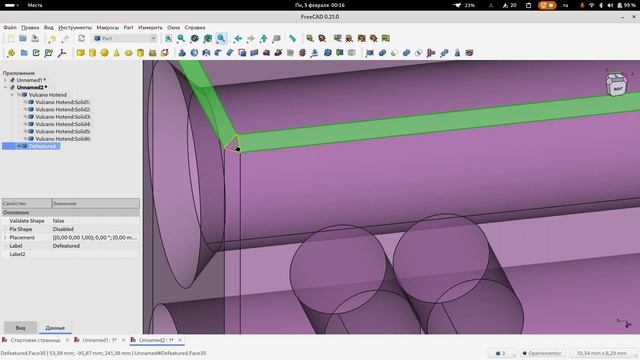640x360 pixels.
Task: Expand the Unnamed1 document tree node
Action: 5,80
